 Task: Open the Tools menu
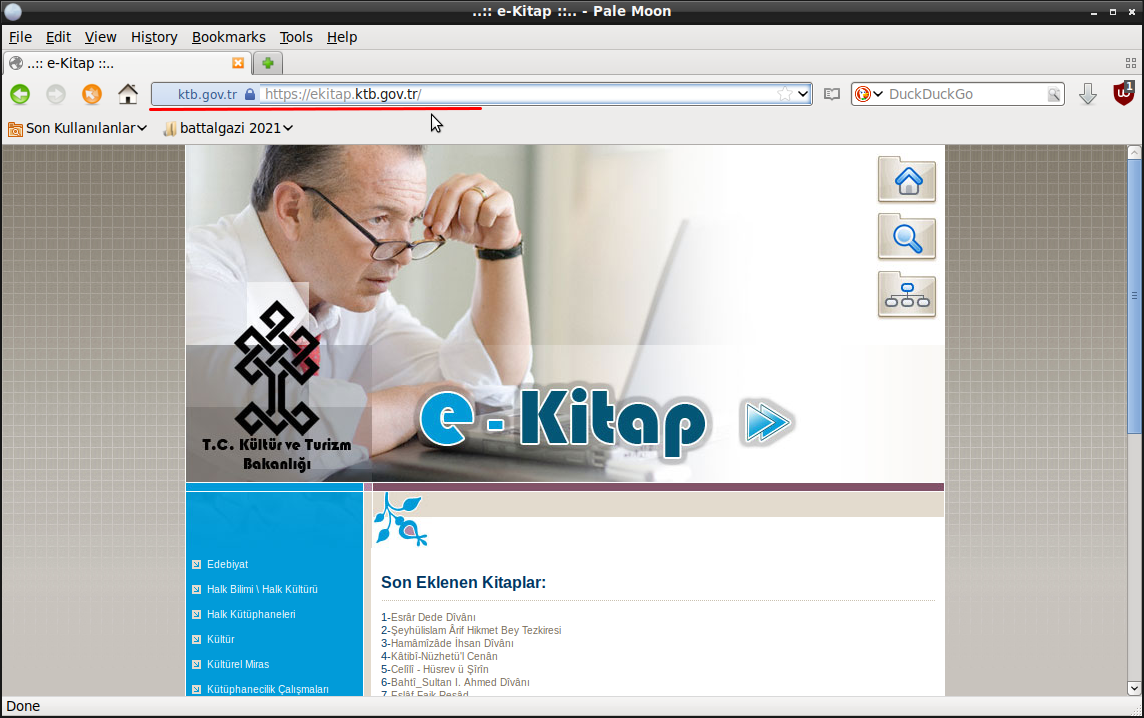pos(295,37)
